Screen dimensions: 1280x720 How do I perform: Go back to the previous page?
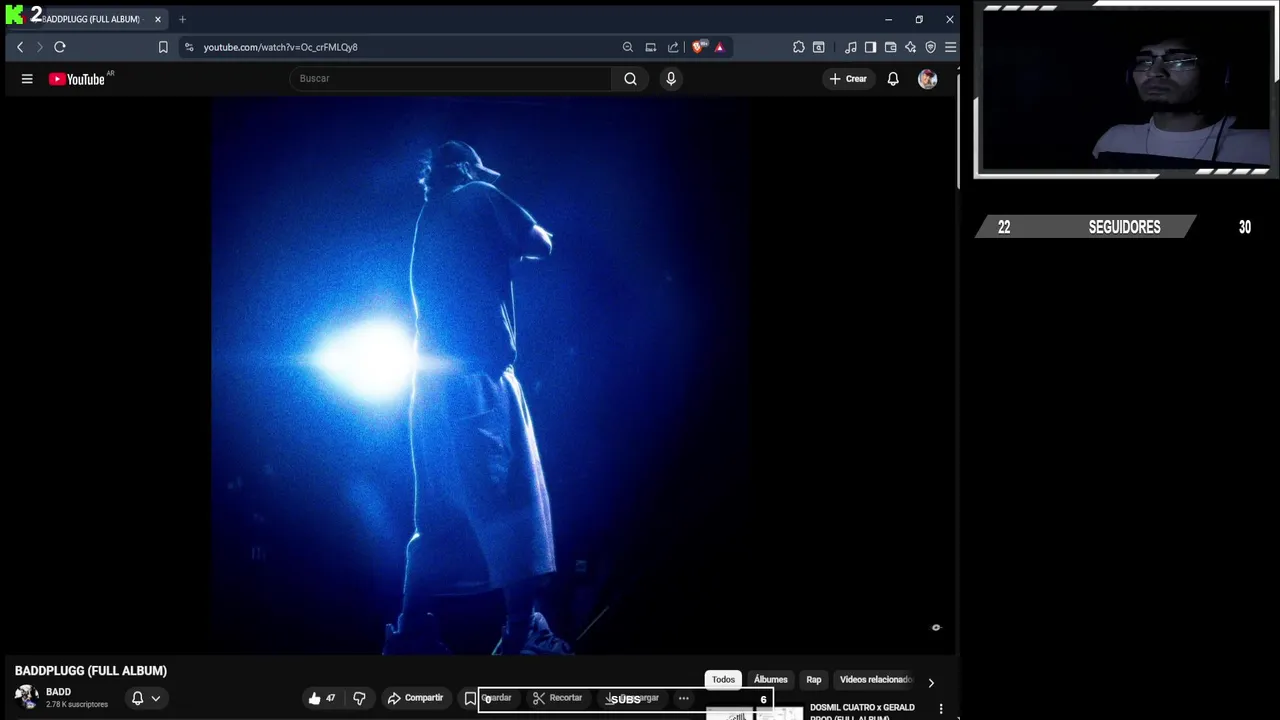(x=20, y=47)
